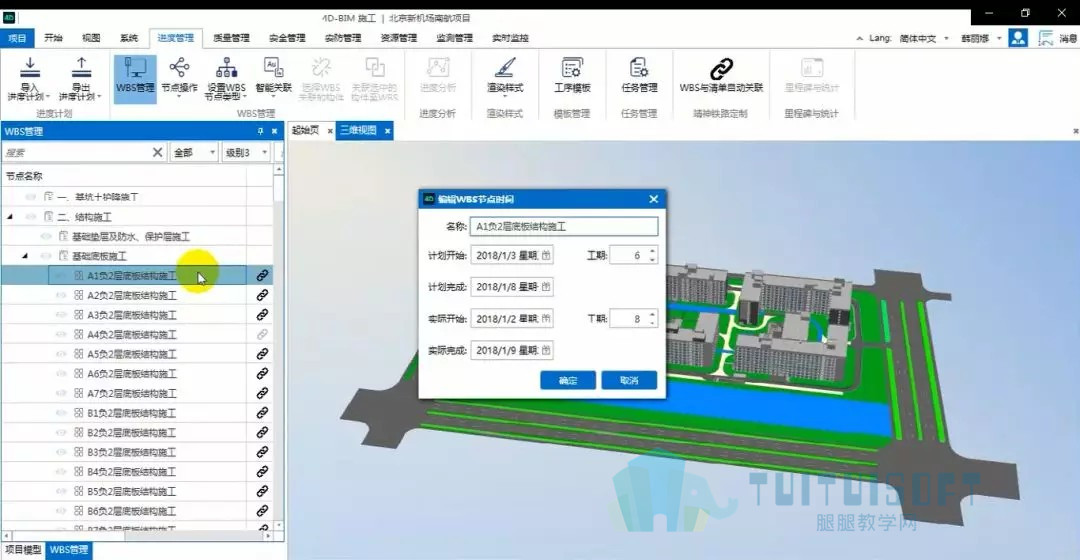Click the 里程碑与统计 milestone statistics icon
The width and height of the screenshot is (1080, 560).
(x=811, y=68)
